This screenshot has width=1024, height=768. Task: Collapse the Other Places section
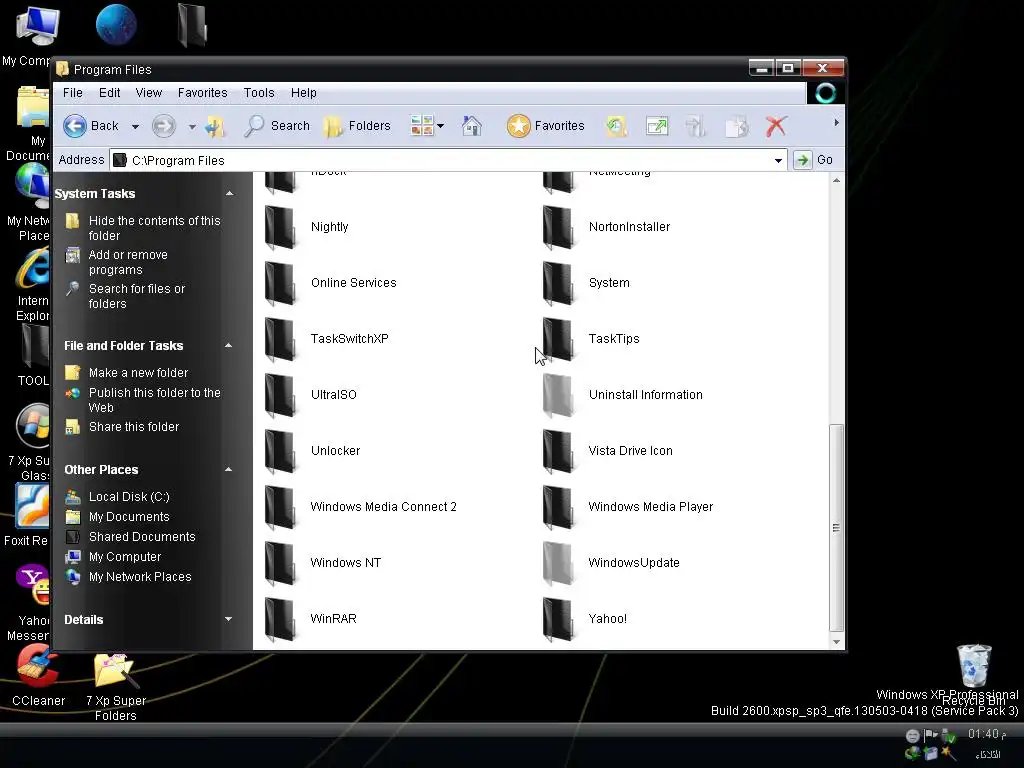(229, 470)
